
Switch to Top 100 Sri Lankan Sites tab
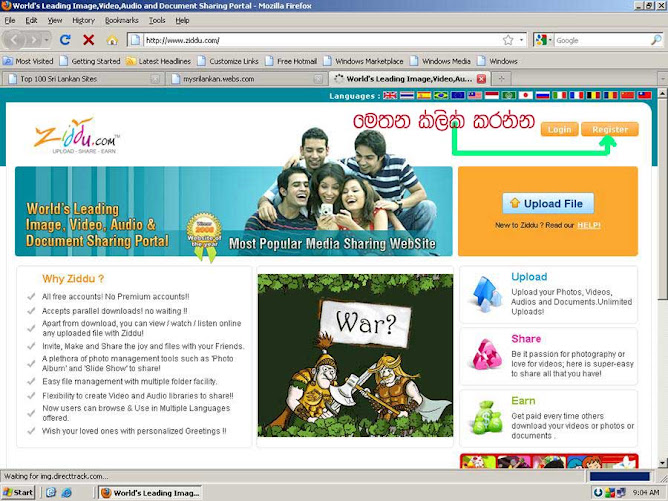(82, 79)
